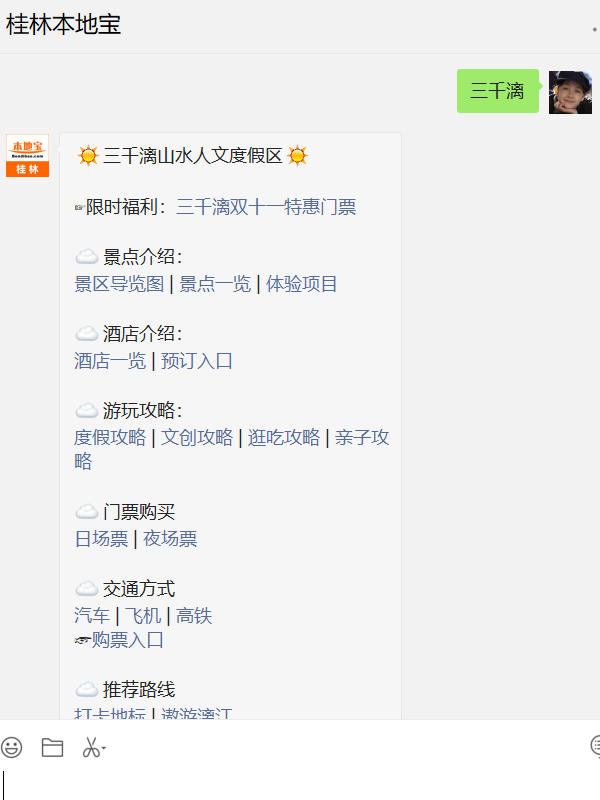Screen dimensions: 600x800
Task: Open the 文创攻略 link
Action: 197,437
